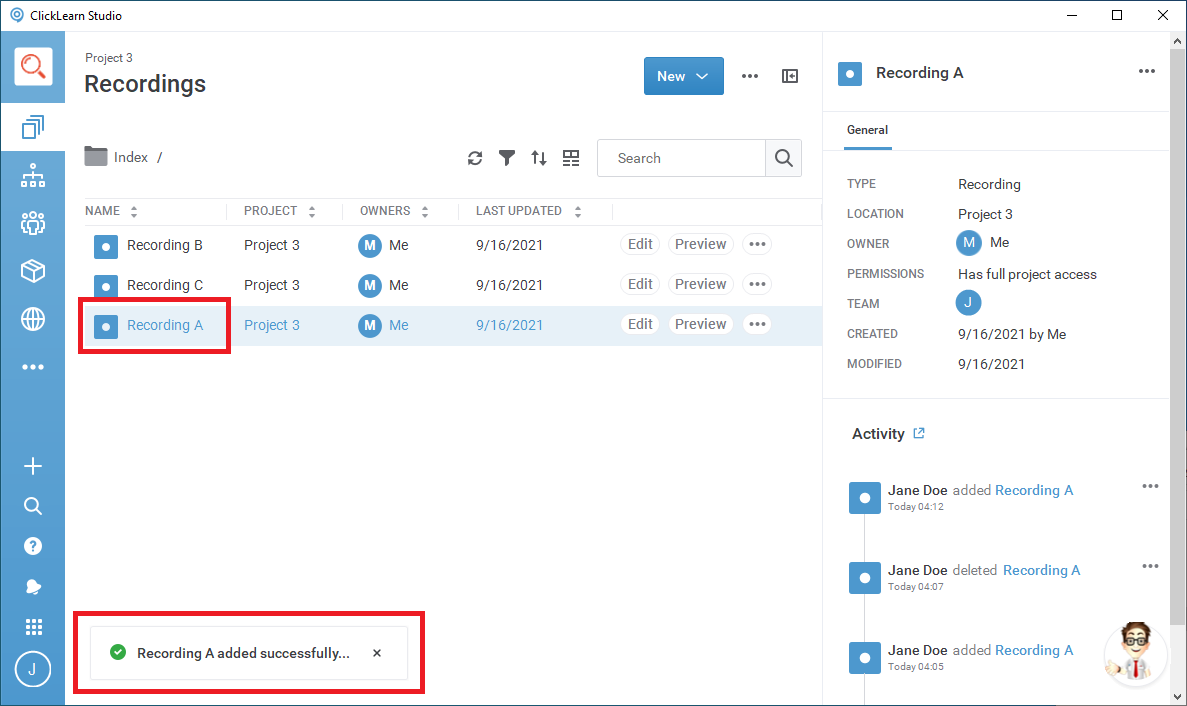Open ellipsis for deleted Recording A activity
The height and width of the screenshot is (706, 1187).
click(1150, 566)
